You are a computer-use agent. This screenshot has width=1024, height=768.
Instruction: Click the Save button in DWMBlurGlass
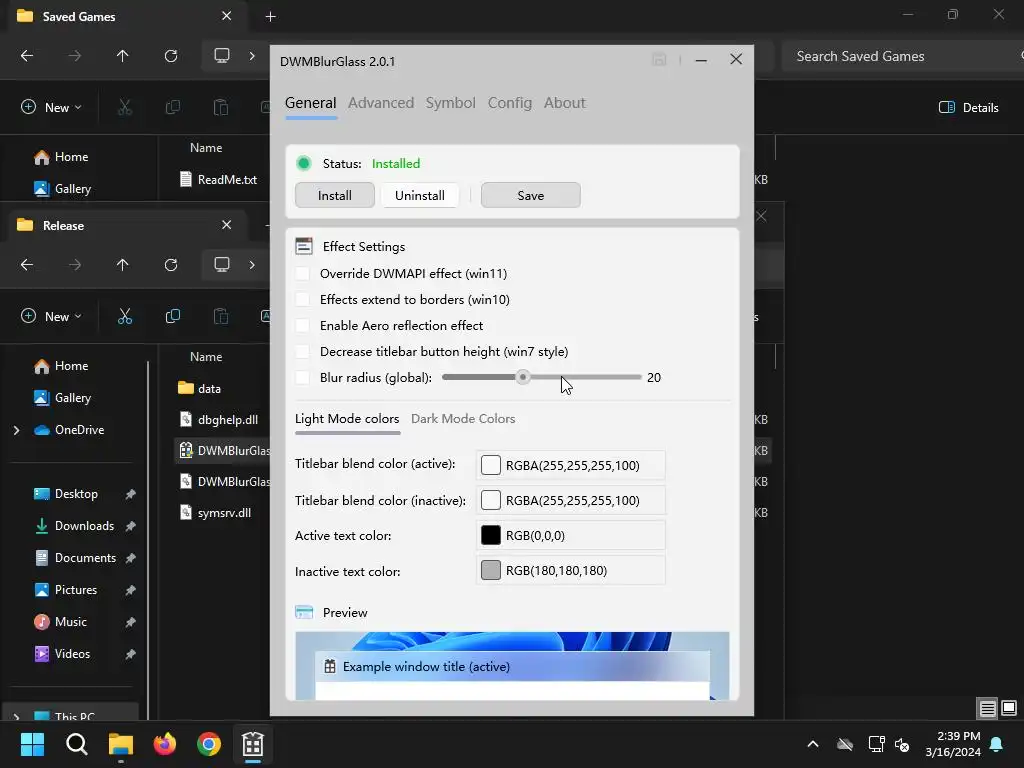pyautogui.click(x=530, y=195)
